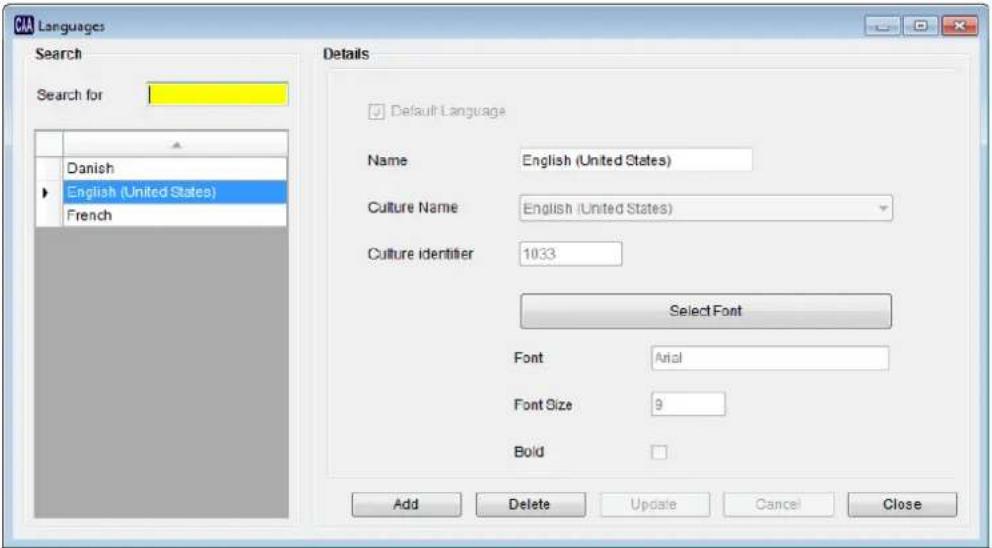992x548 pixels.
Task: Click the row header cell beside Danish
Action: pyautogui.click(x=49, y=168)
